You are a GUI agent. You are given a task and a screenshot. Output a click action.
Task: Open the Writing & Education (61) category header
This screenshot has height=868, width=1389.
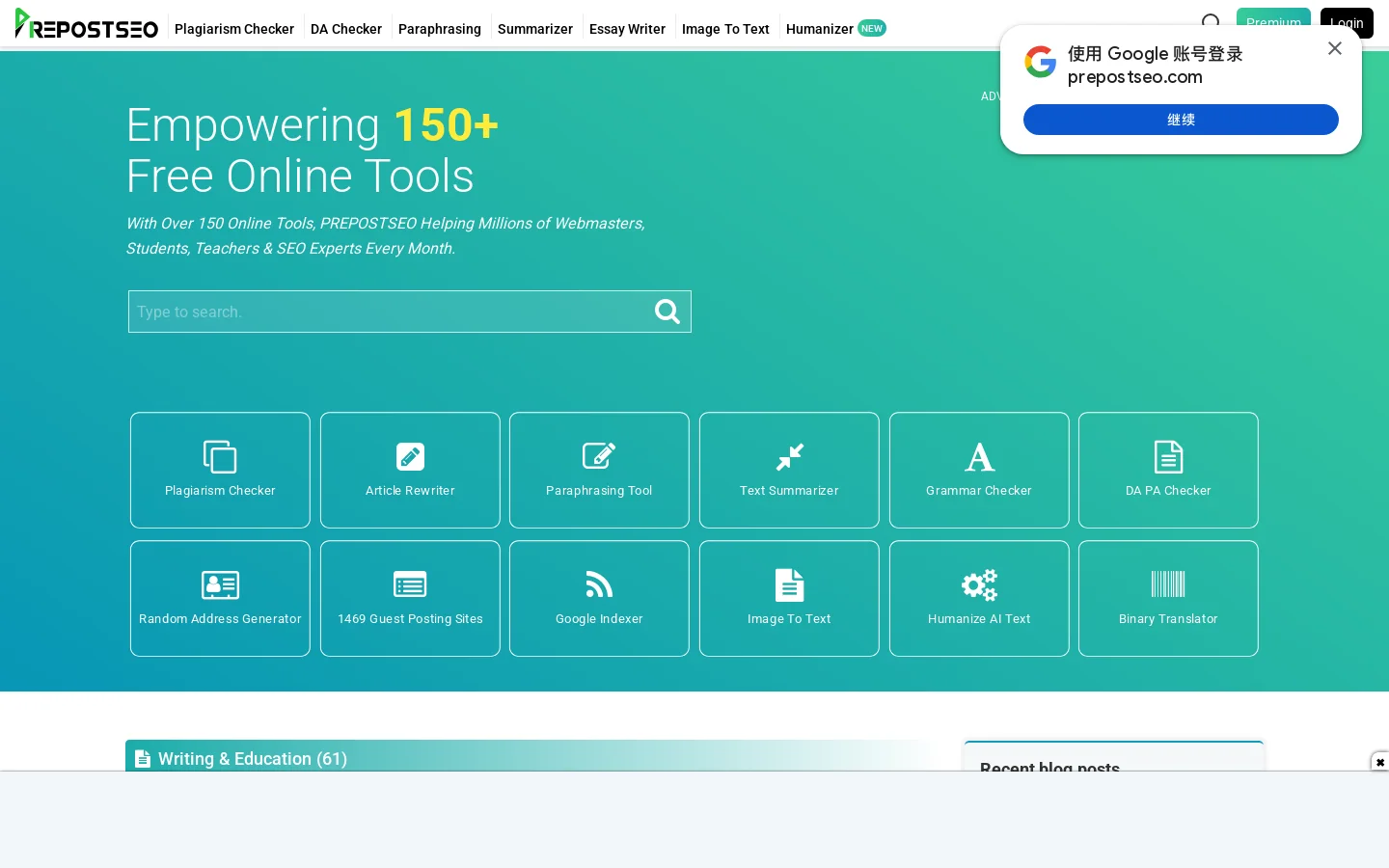(529, 755)
